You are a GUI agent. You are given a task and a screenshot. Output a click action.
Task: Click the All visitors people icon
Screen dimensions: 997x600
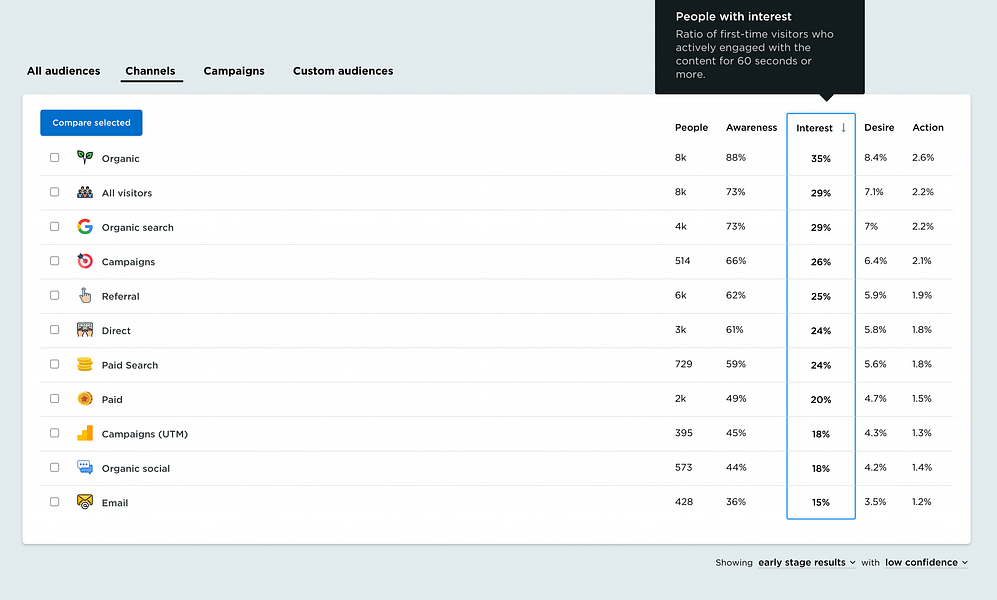85,192
